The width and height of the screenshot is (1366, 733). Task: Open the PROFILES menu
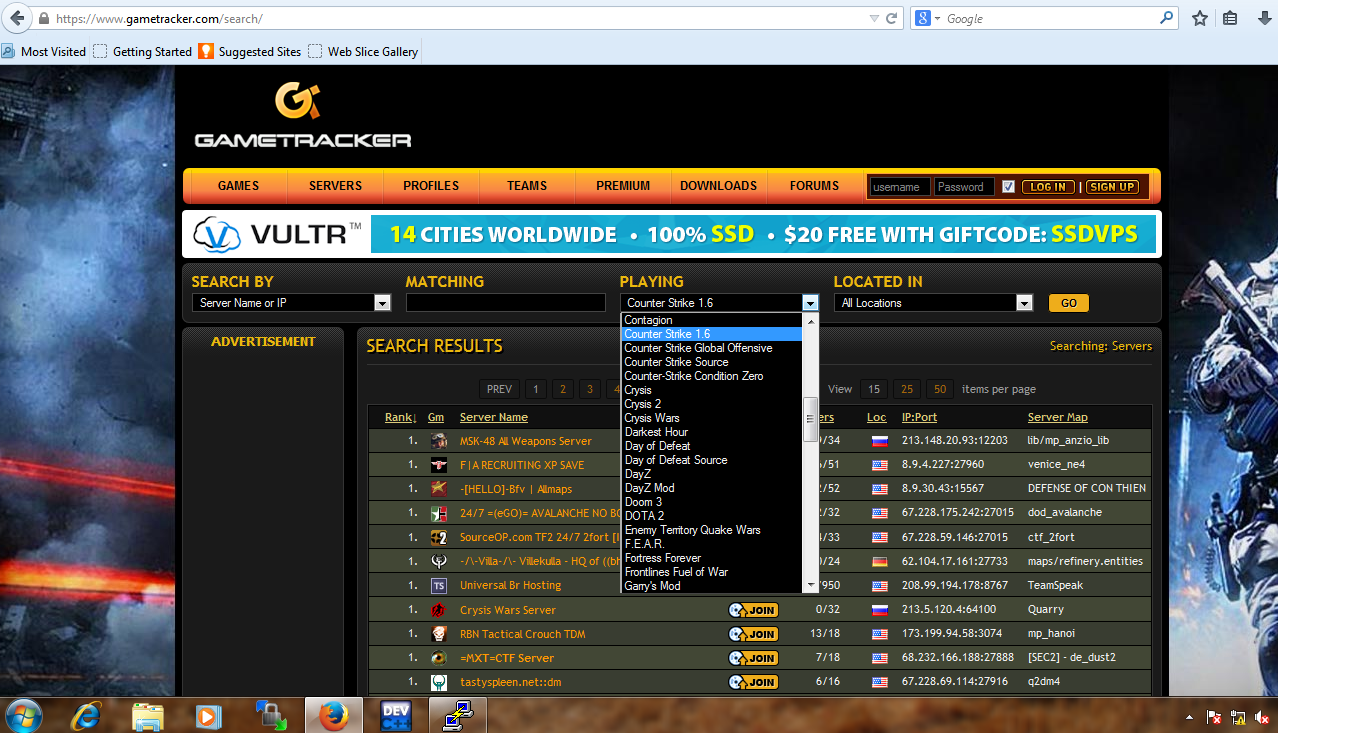tap(431, 186)
